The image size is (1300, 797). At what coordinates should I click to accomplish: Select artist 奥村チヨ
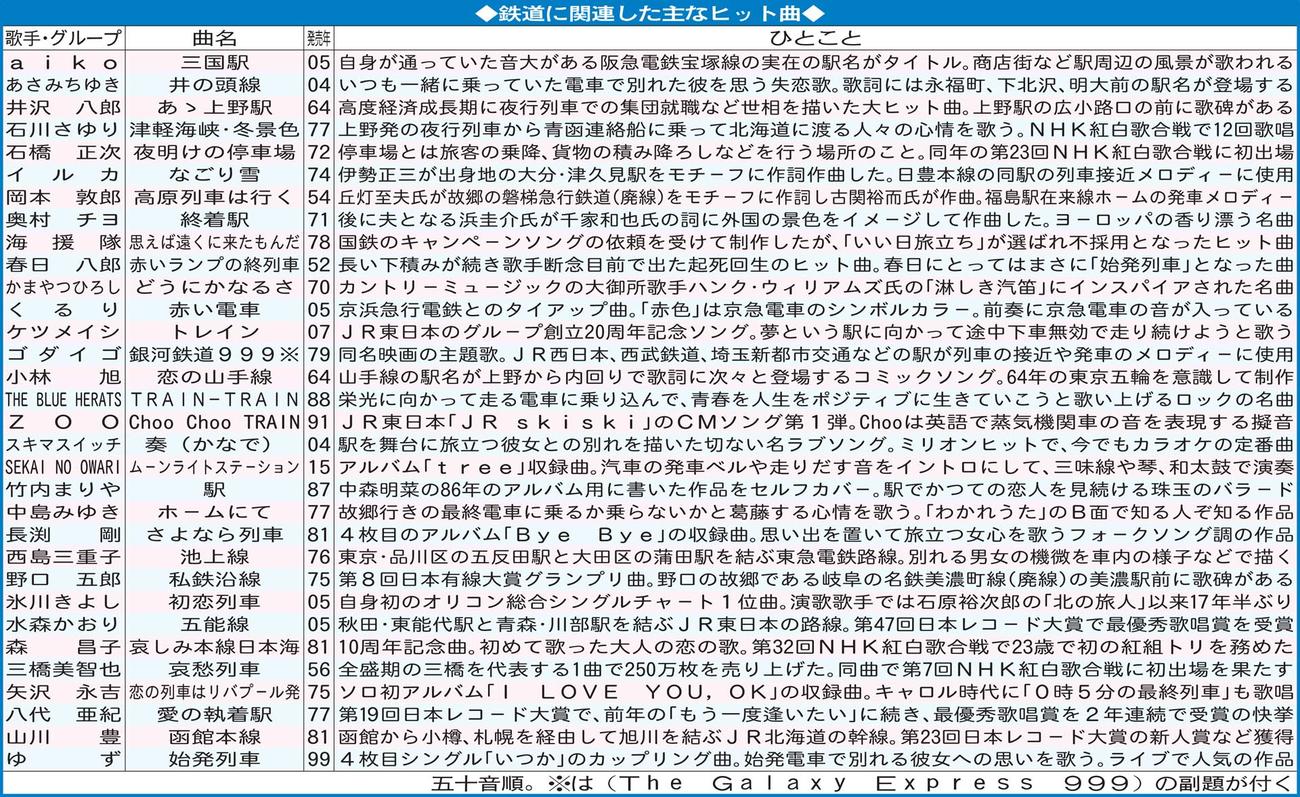pyautogui.click(x=63, y=219)
